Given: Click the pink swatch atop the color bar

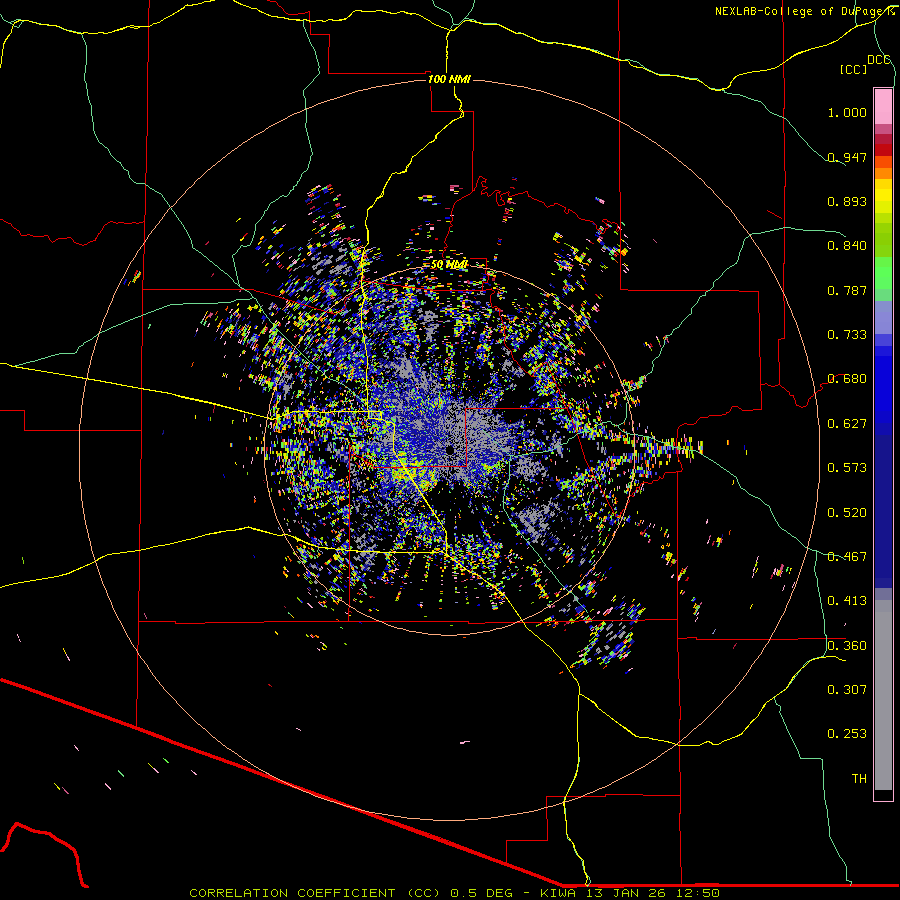Looking at the screenshot, I should 883,106.
